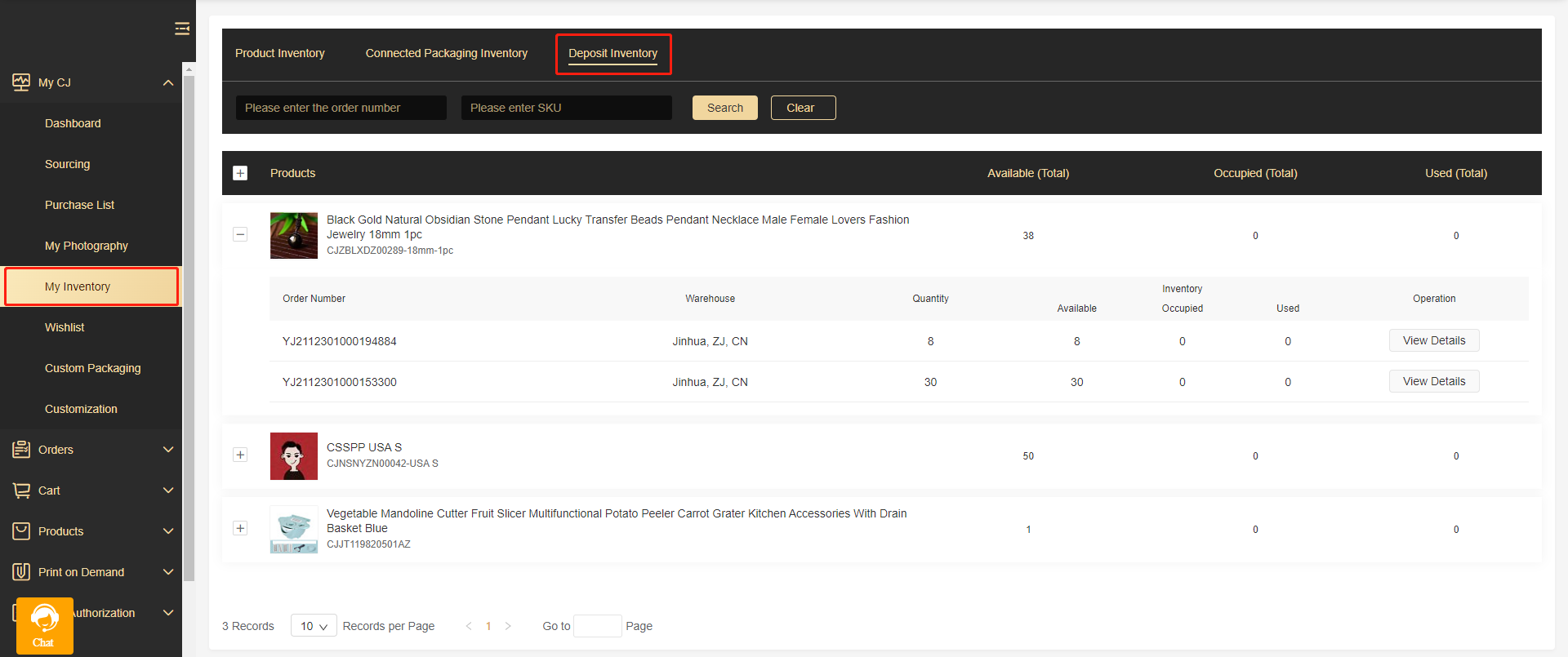
Task: Click the Orders clipboard icon
Action: click(21, 450)
